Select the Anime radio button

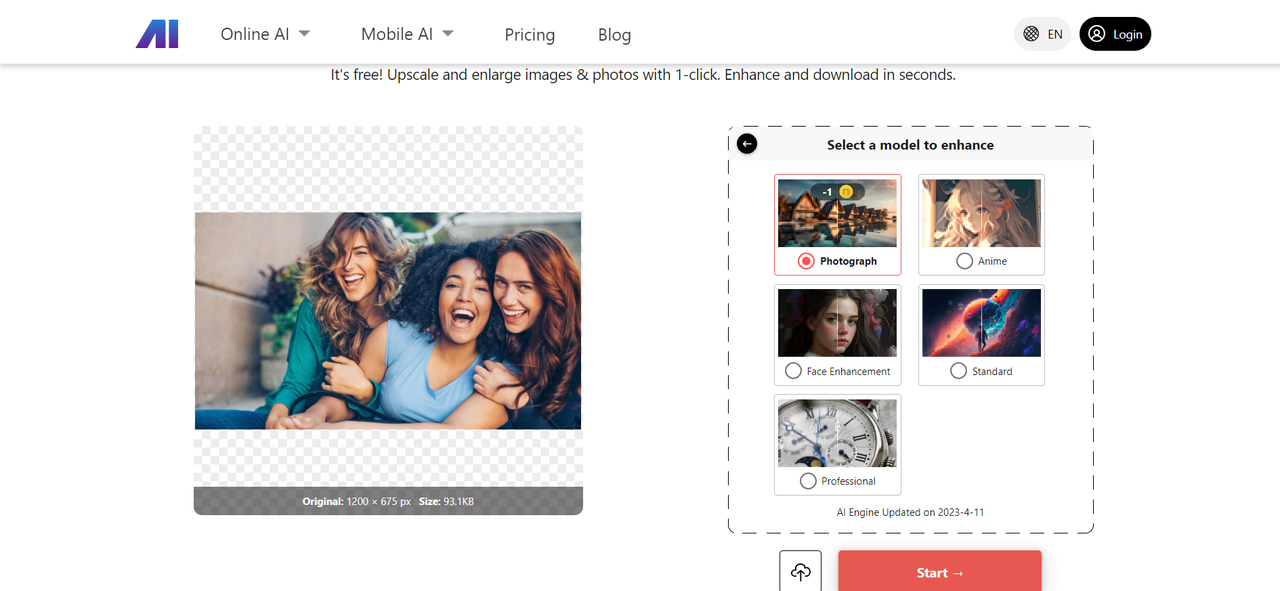(964, 261)
